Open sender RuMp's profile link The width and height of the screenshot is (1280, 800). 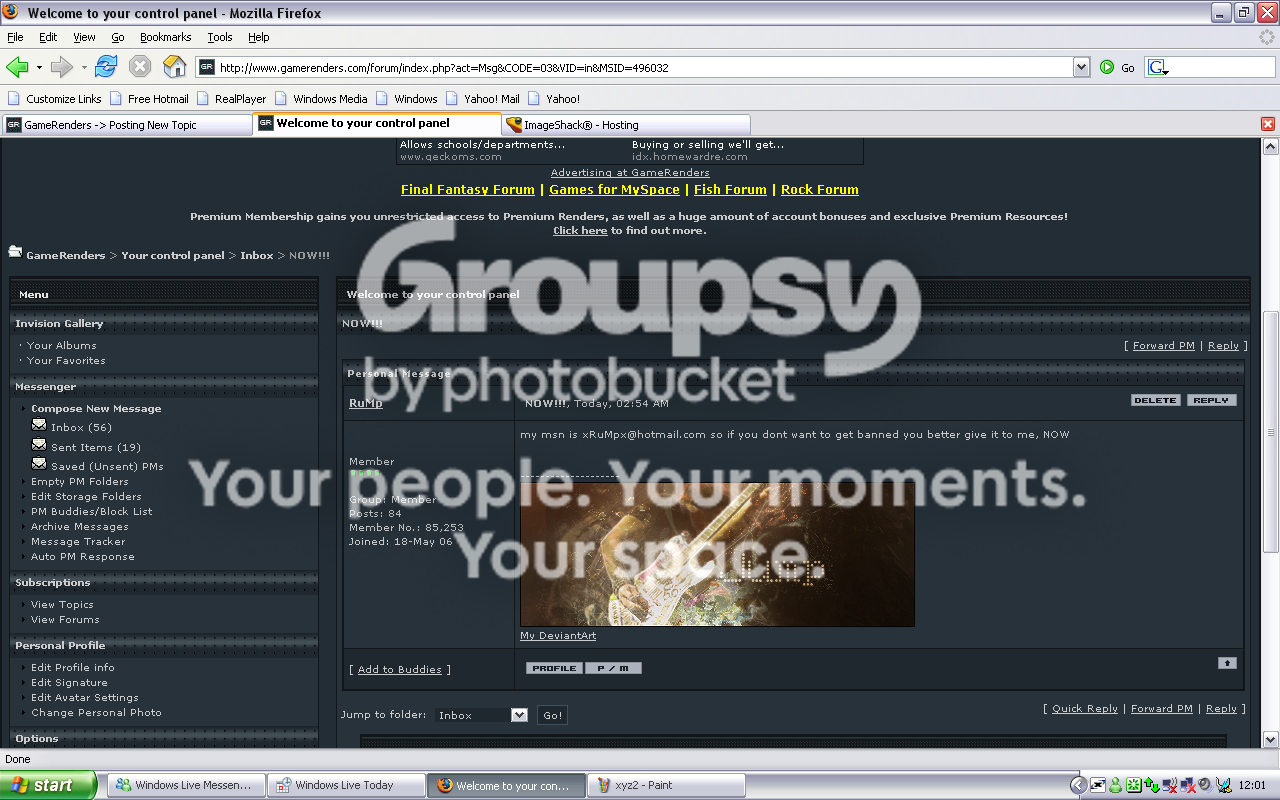pyautogui.click(x=366, y=403)
